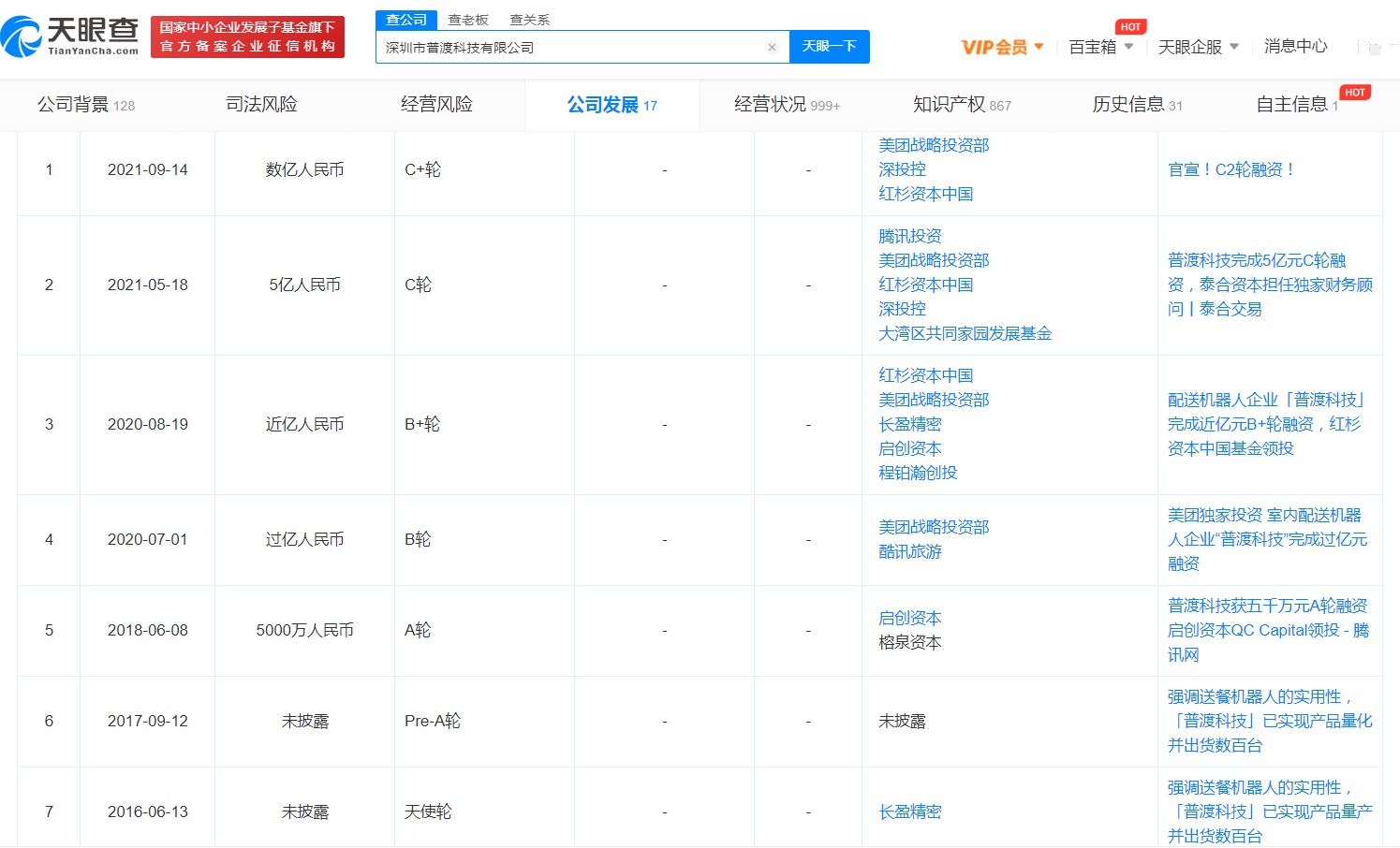
Task: Select the amount 5亿人民币 cell
Action: coord(305,285)
